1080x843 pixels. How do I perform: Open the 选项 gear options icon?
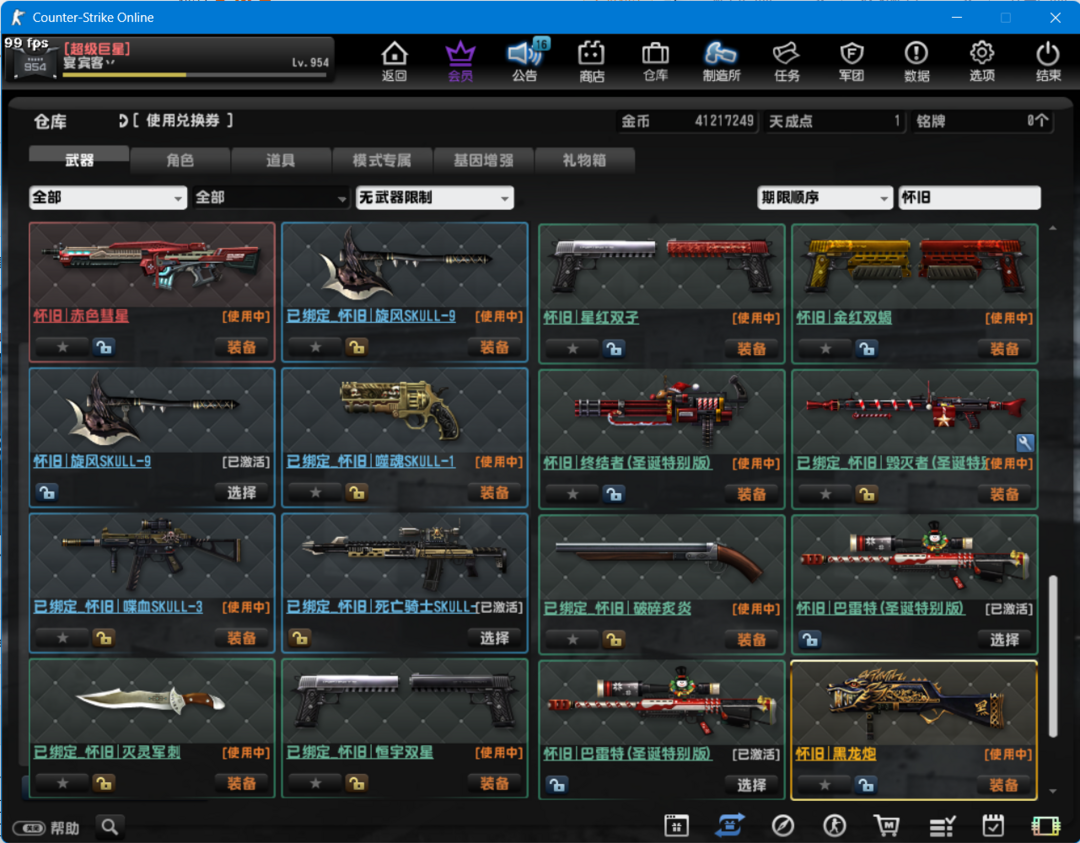[x=982, y=61]
